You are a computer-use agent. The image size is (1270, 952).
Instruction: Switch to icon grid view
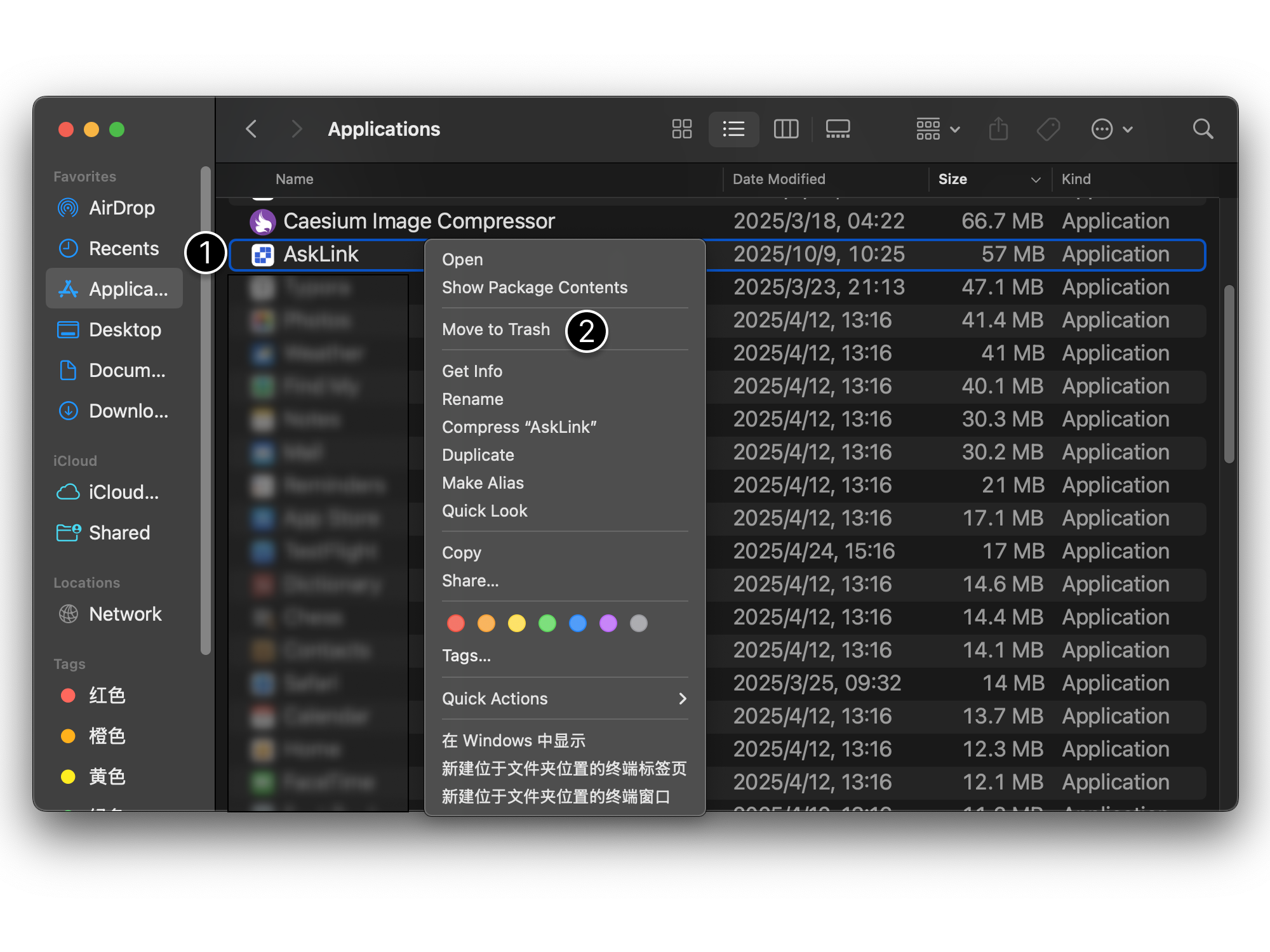[x=681, y=129]
